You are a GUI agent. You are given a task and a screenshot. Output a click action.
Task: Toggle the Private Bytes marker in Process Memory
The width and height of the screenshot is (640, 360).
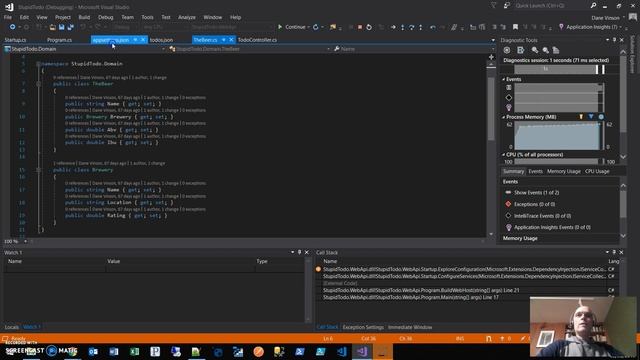[601, 117]
